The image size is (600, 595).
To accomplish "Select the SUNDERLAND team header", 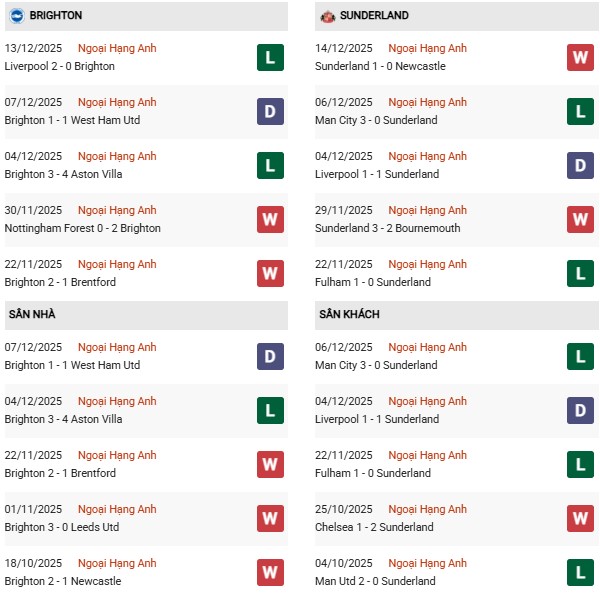I will tap(374, 16).
